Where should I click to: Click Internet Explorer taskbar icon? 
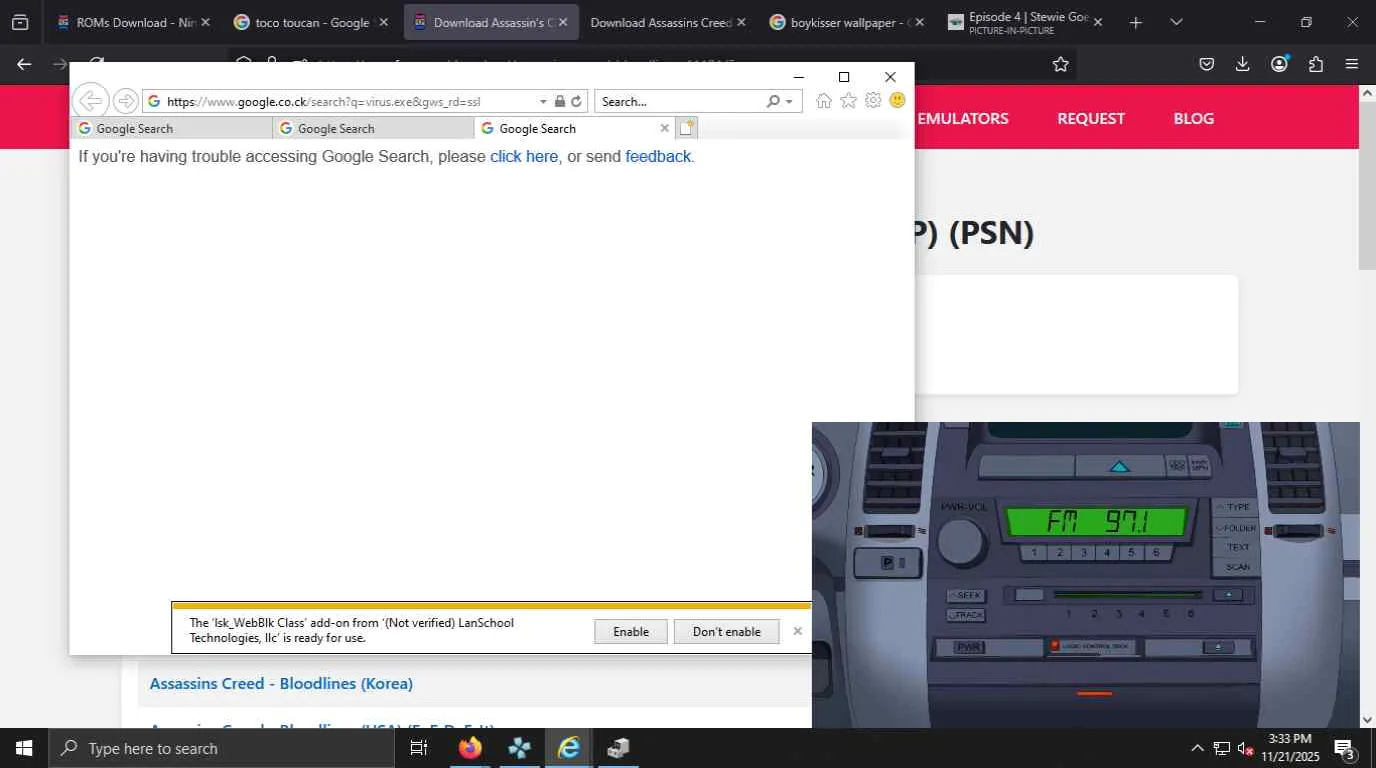click(569, 748)
